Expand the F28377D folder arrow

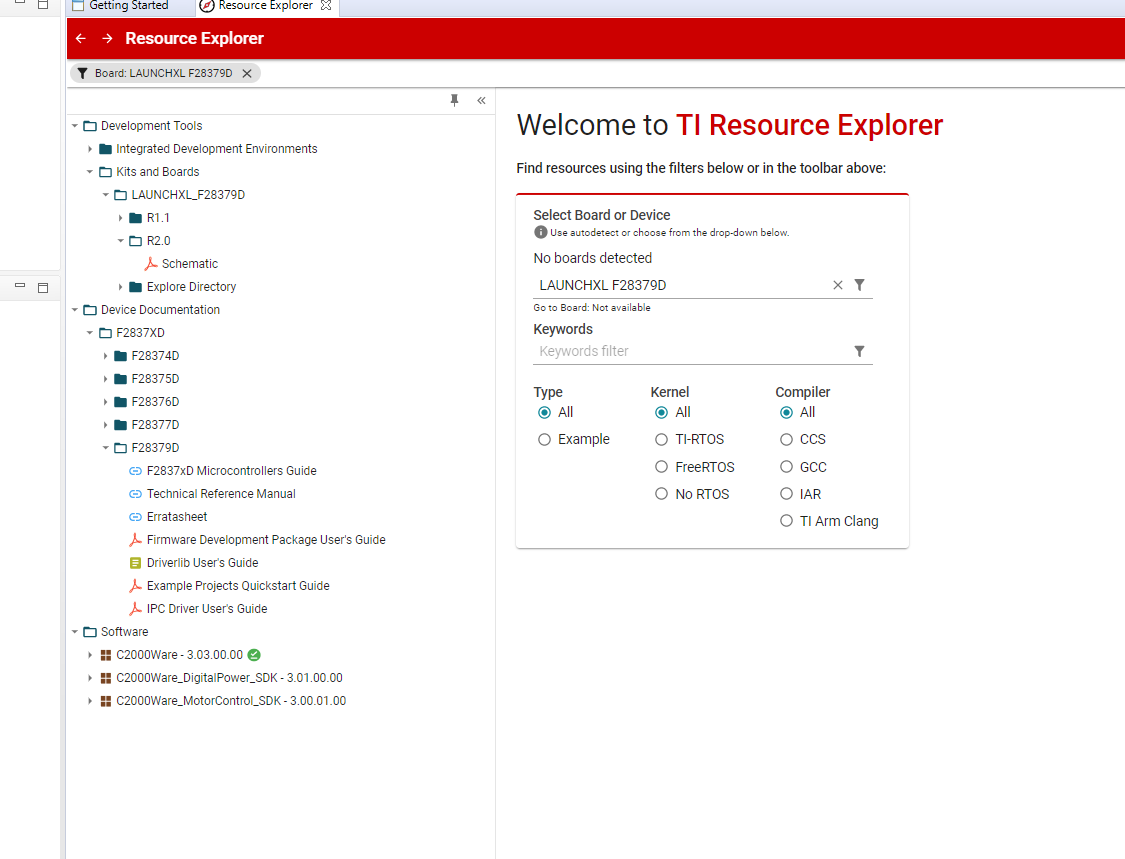105,424
